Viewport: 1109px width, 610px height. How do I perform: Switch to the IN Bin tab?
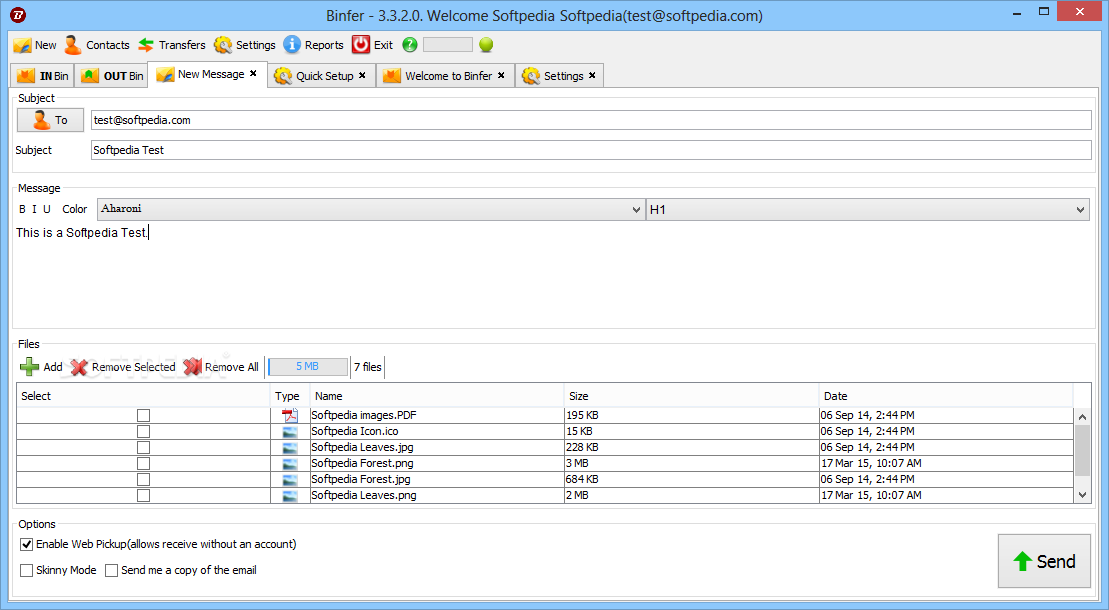pyautogui.click(x=43, y=76)
